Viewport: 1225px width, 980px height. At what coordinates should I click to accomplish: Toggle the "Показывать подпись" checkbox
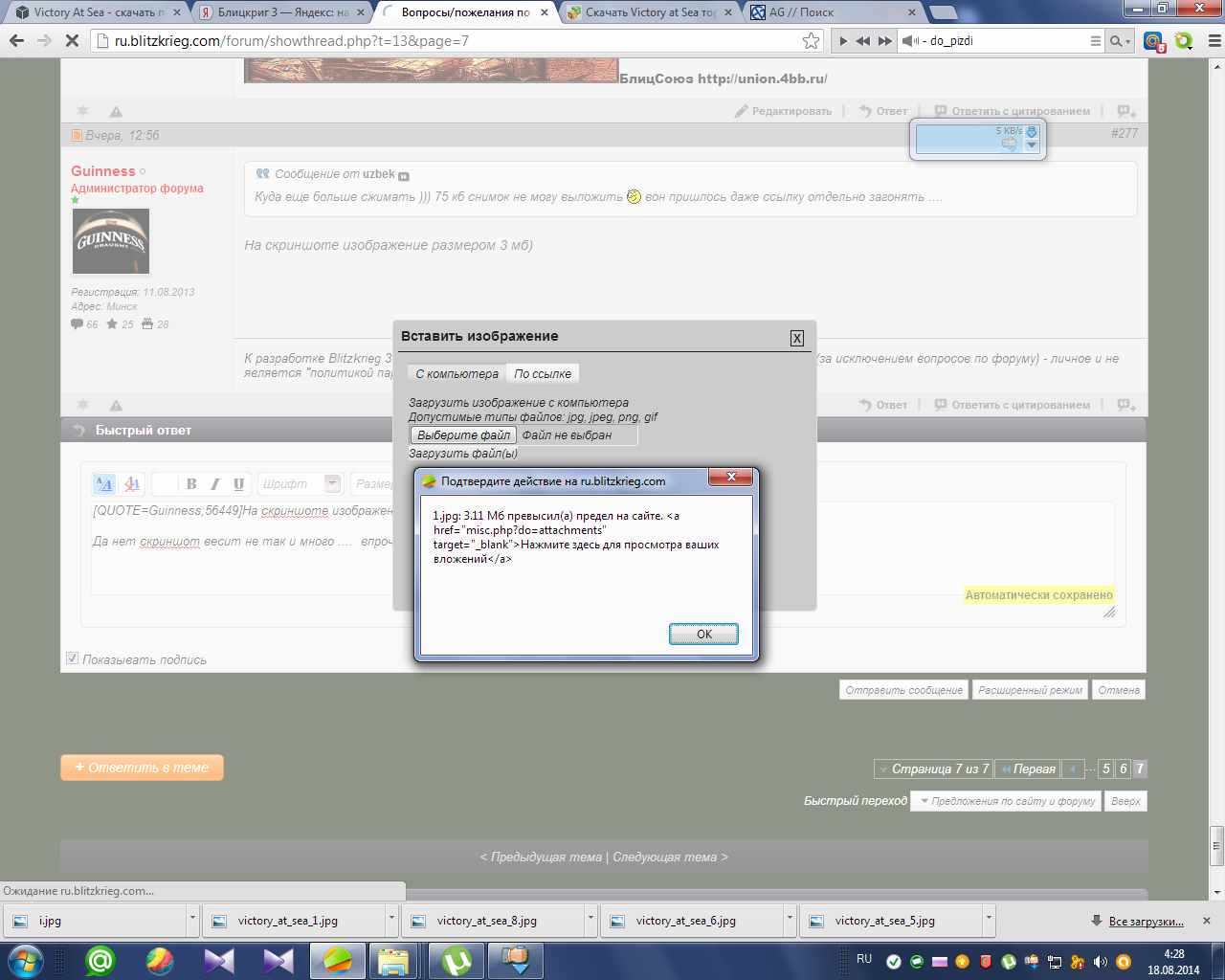[x=72, y=658]
